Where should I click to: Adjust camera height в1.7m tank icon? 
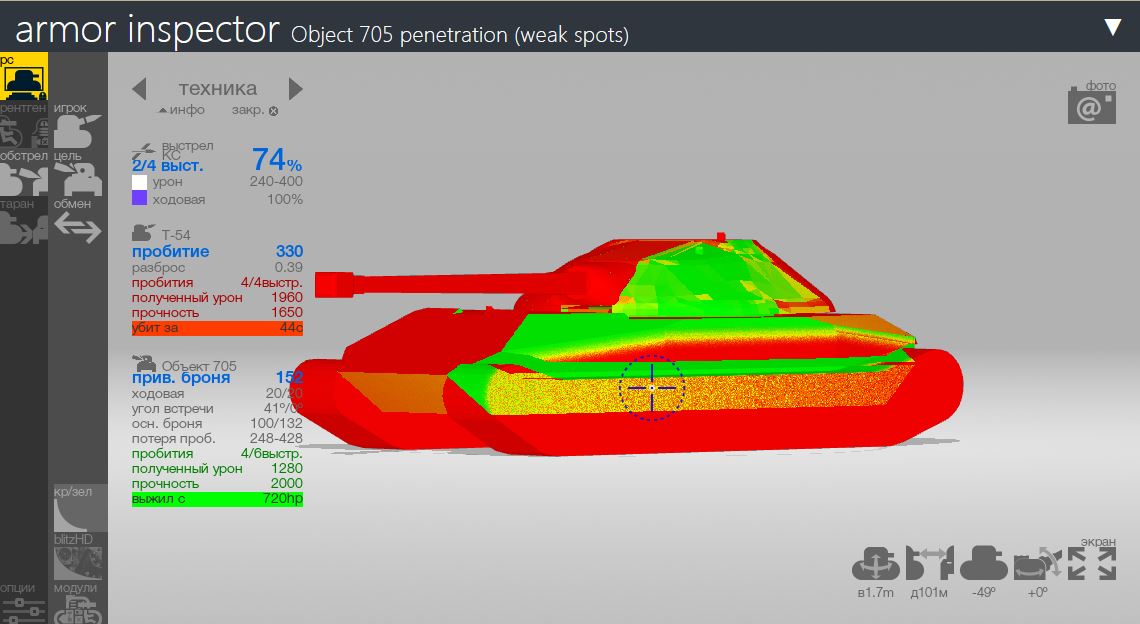tap(875, 565)
